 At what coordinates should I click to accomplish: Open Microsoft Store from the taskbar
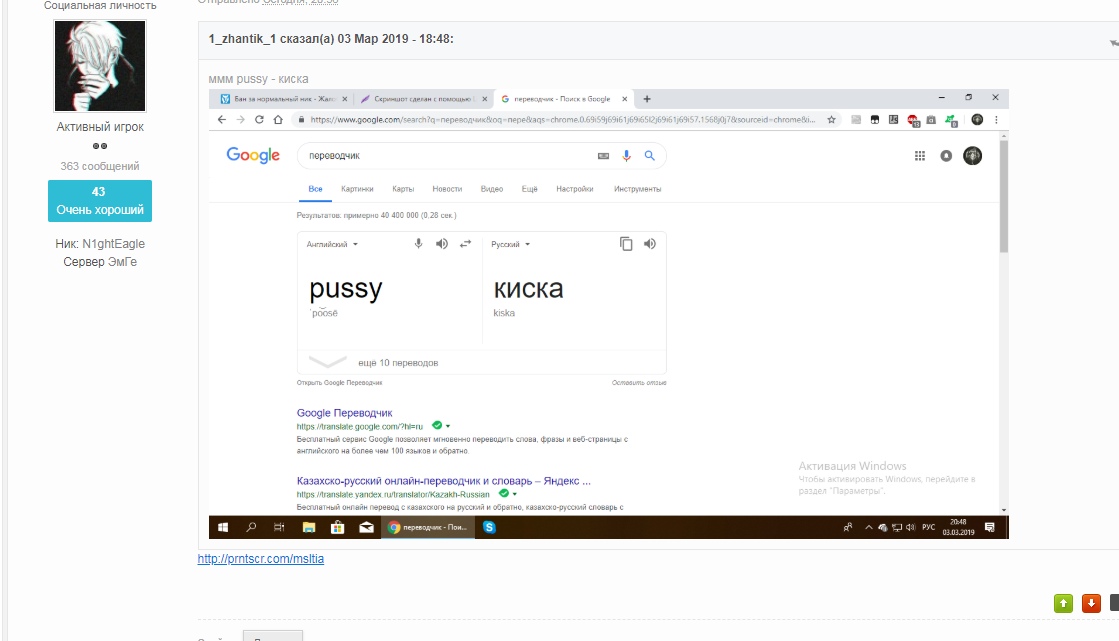pyautogui.click(x=338, y=528)
